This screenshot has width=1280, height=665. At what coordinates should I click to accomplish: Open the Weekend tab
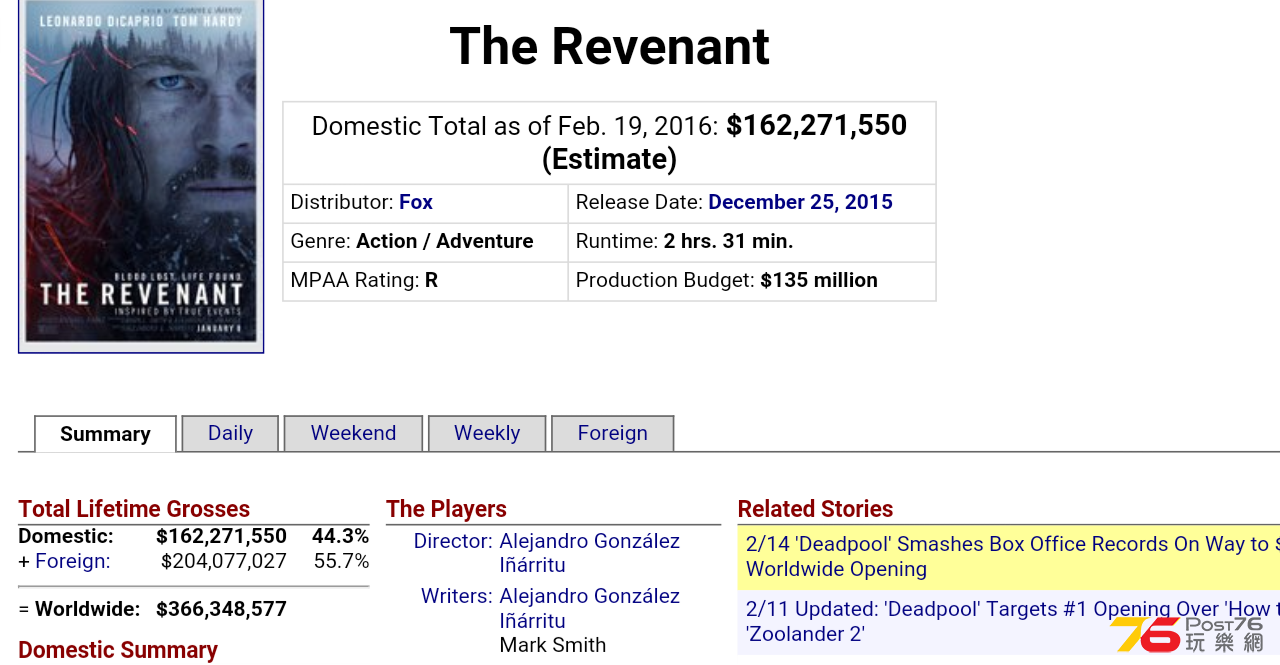click(353, 433)
